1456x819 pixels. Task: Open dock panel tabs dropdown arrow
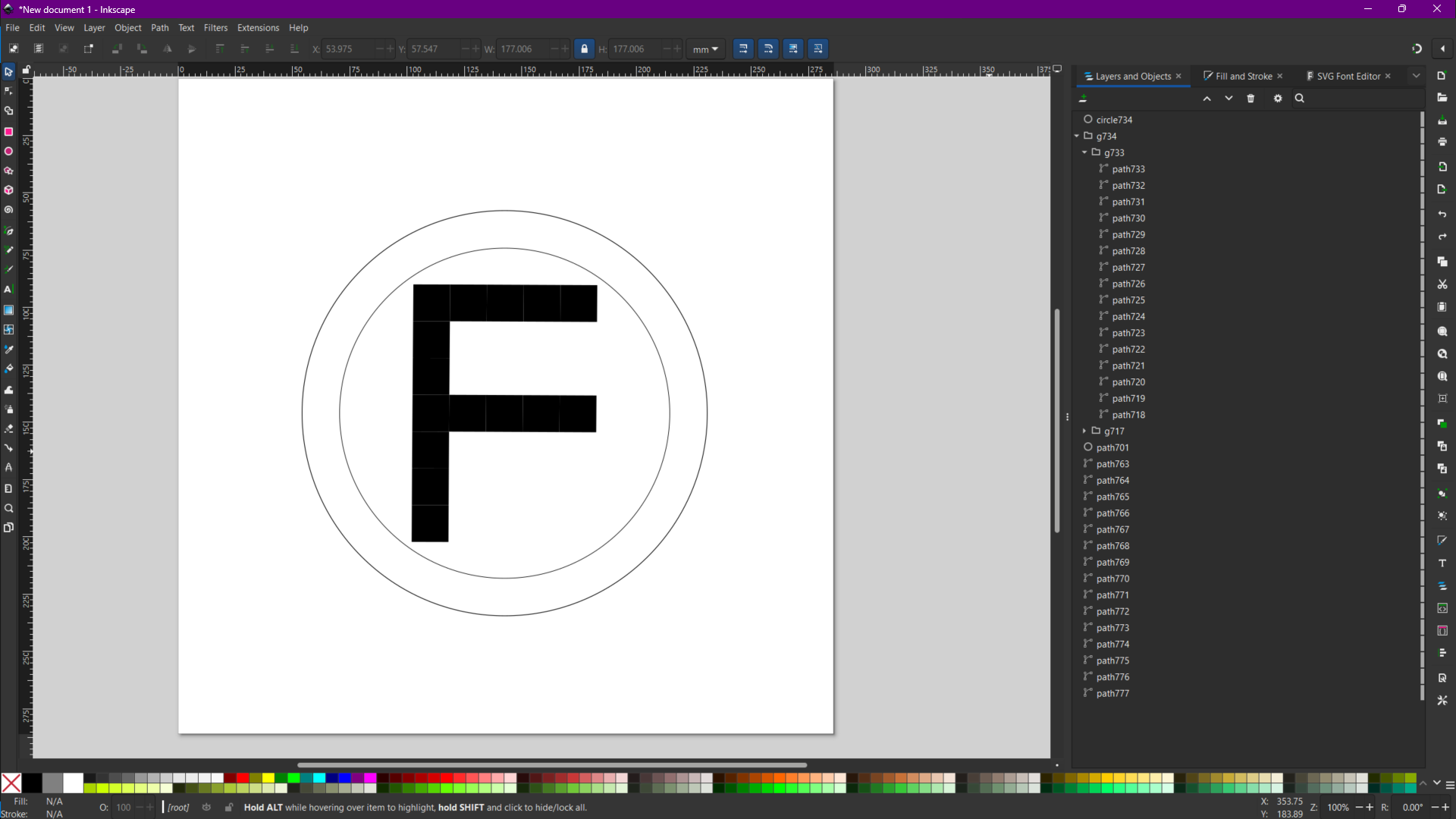click(x=1416, y=76)
